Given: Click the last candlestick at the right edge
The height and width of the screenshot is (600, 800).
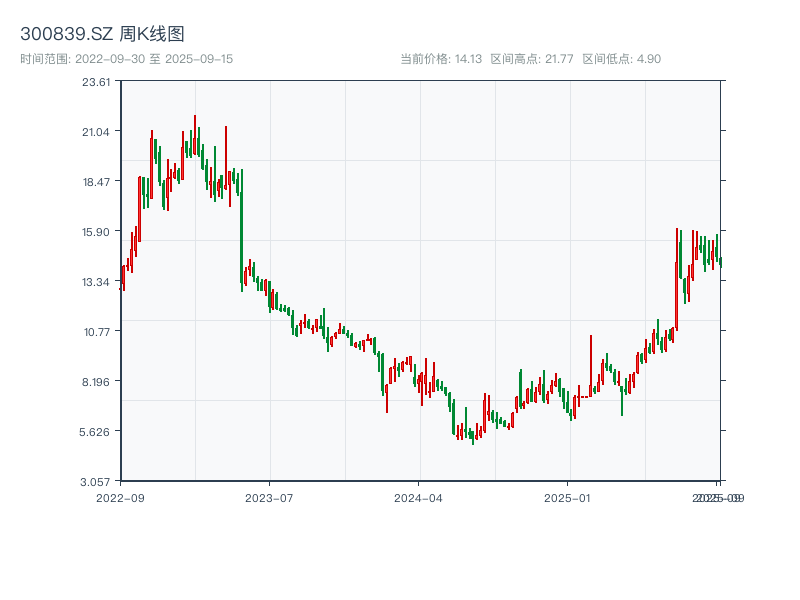Looking at the screenshot, I should 720,262.
